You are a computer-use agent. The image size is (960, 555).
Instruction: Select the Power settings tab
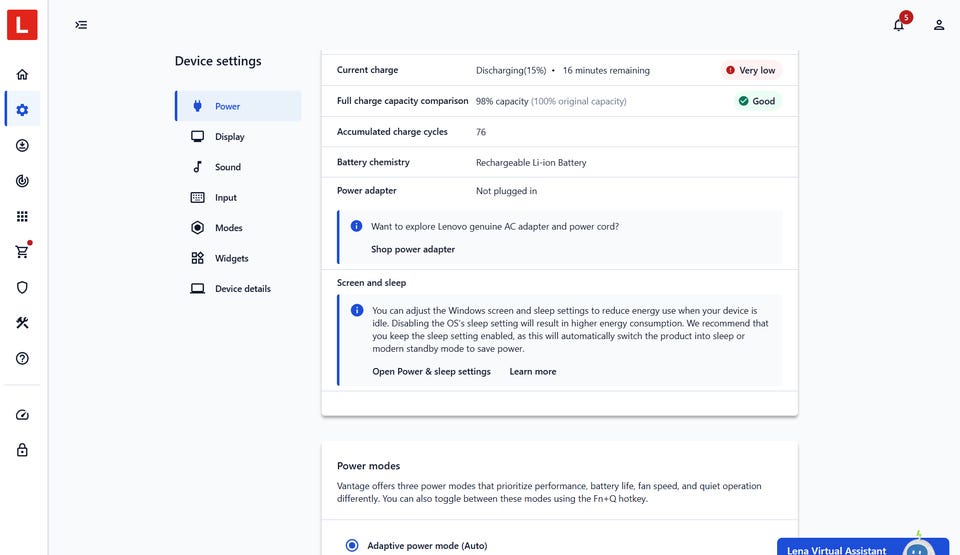tap(238, 106)
